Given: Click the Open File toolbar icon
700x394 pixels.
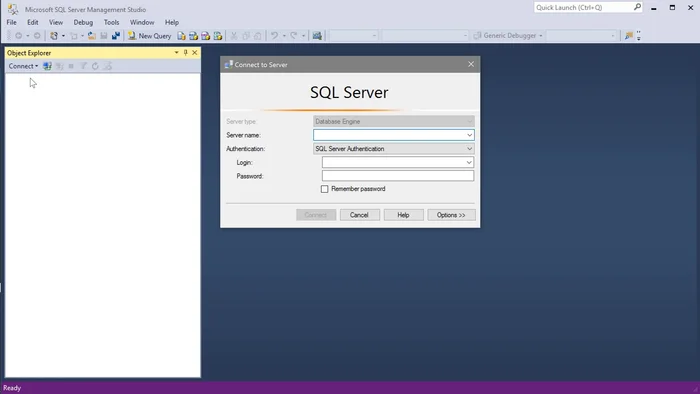Looking at the screenshot, I should [92, 36].
